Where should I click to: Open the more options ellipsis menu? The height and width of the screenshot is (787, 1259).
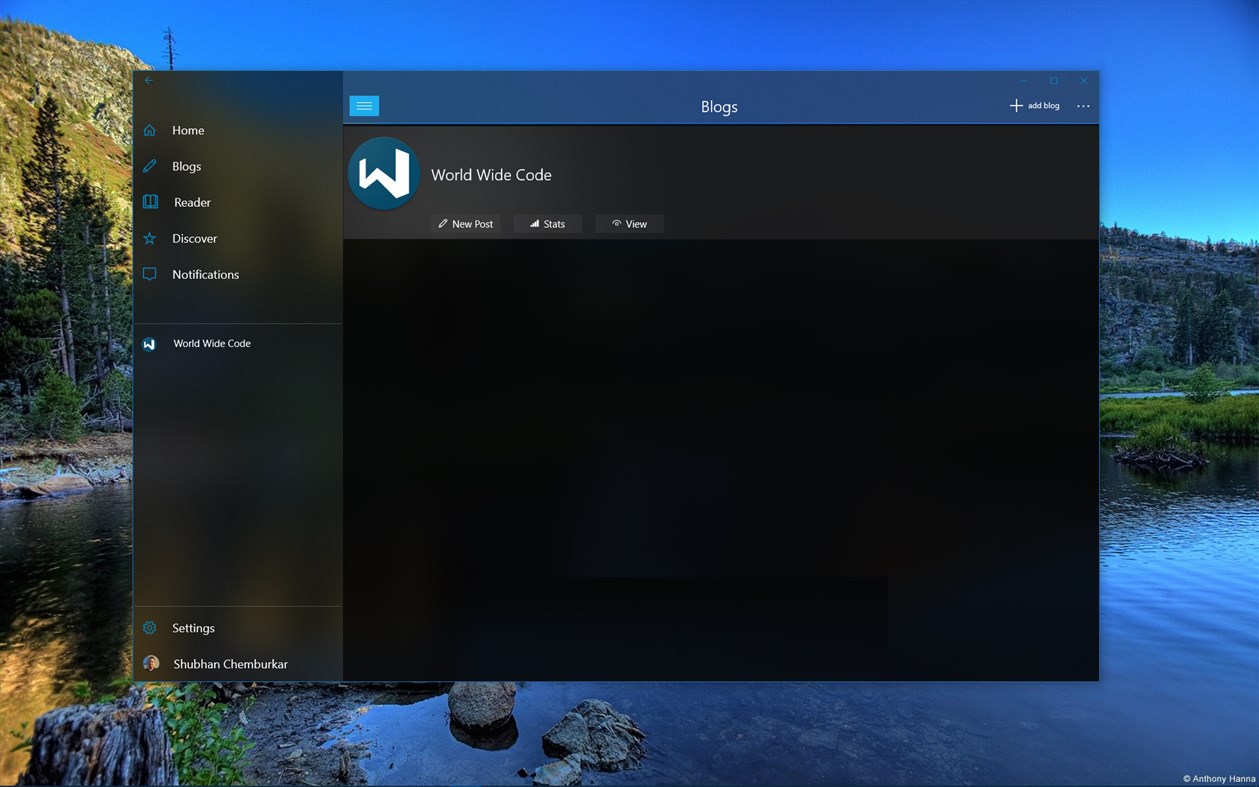1083,105
